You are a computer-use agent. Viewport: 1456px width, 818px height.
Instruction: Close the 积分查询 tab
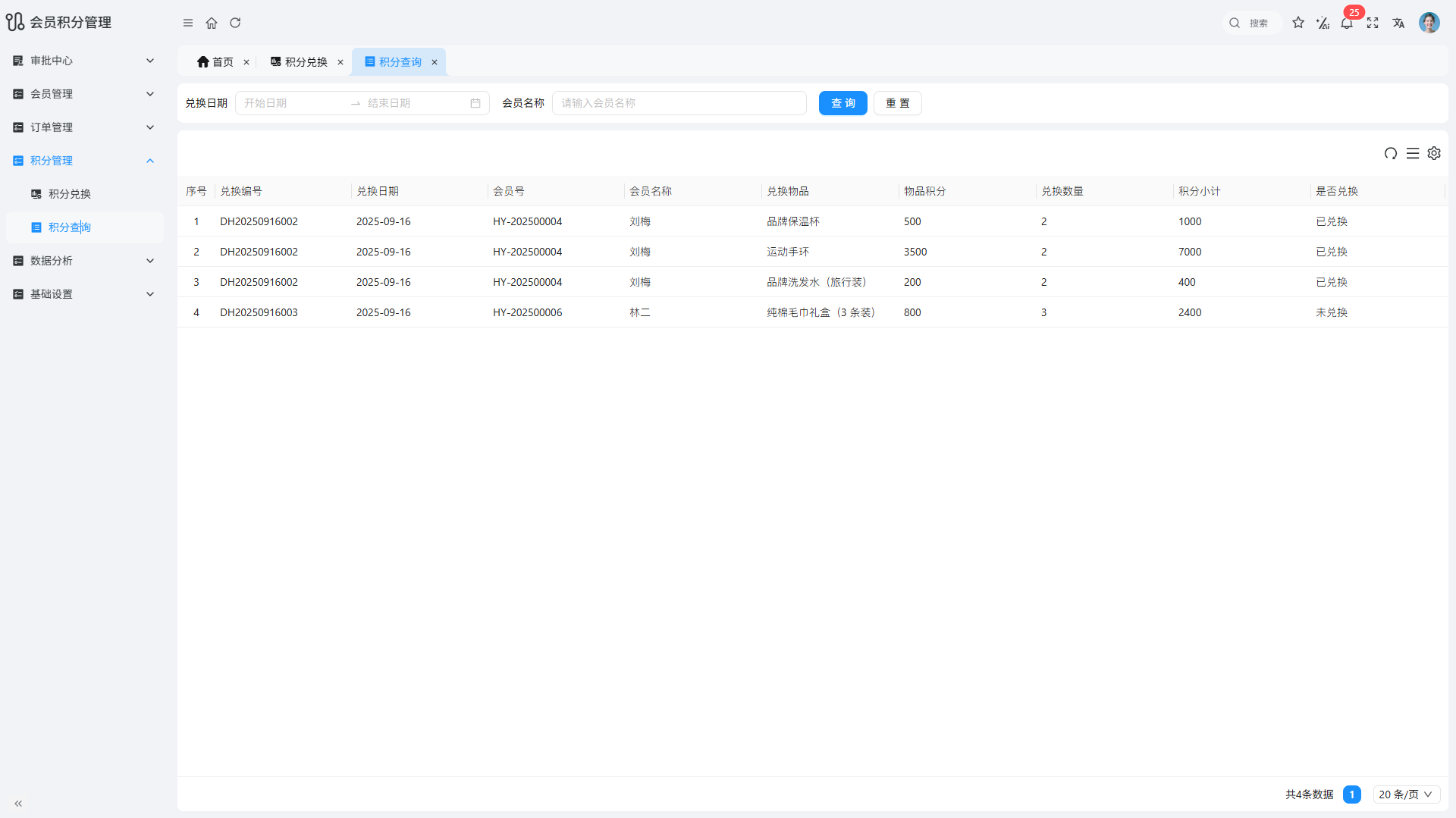(x=435, y=62)
